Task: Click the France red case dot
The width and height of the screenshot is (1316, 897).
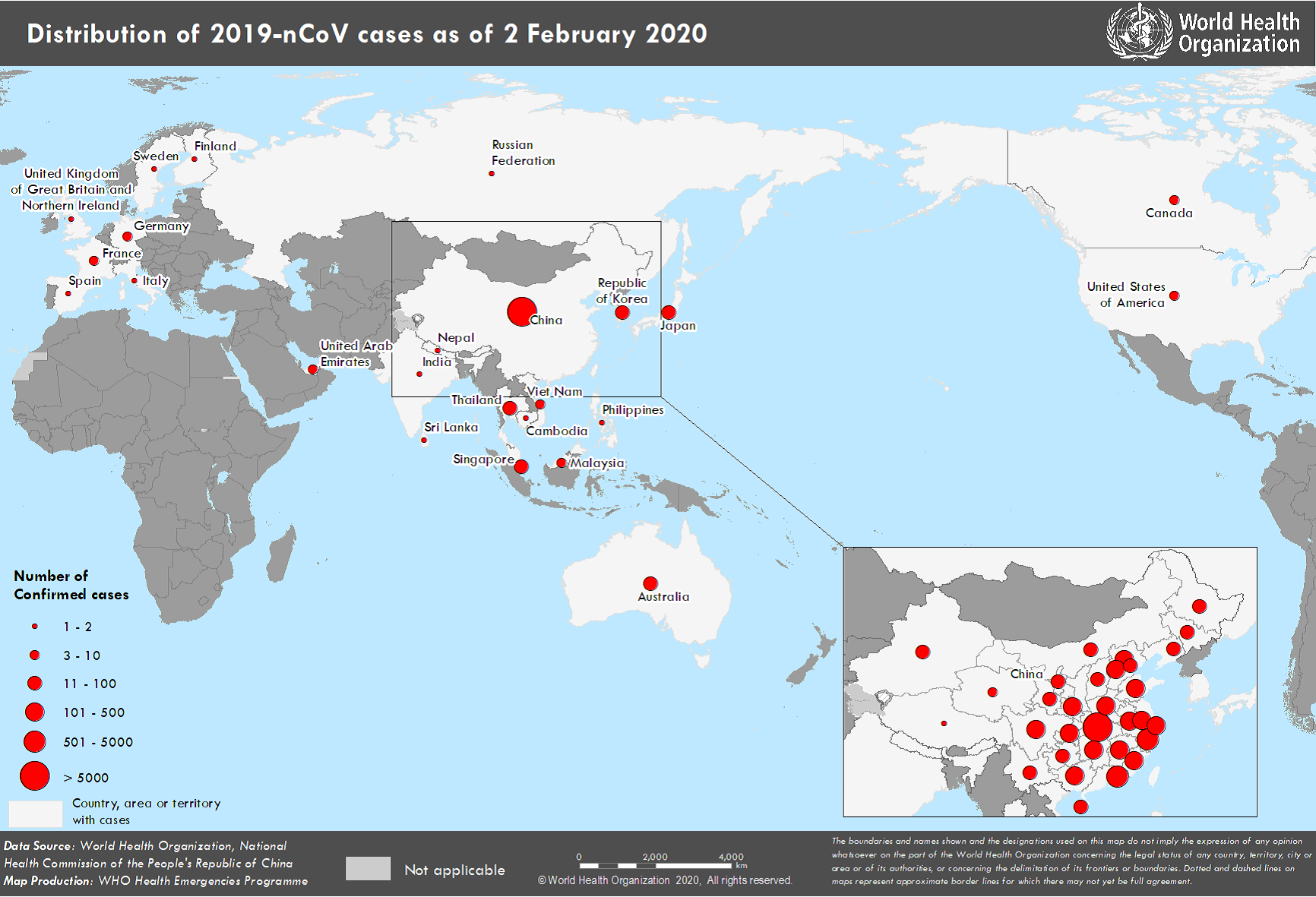Action: pyautogui.click(x=93, y=261)
